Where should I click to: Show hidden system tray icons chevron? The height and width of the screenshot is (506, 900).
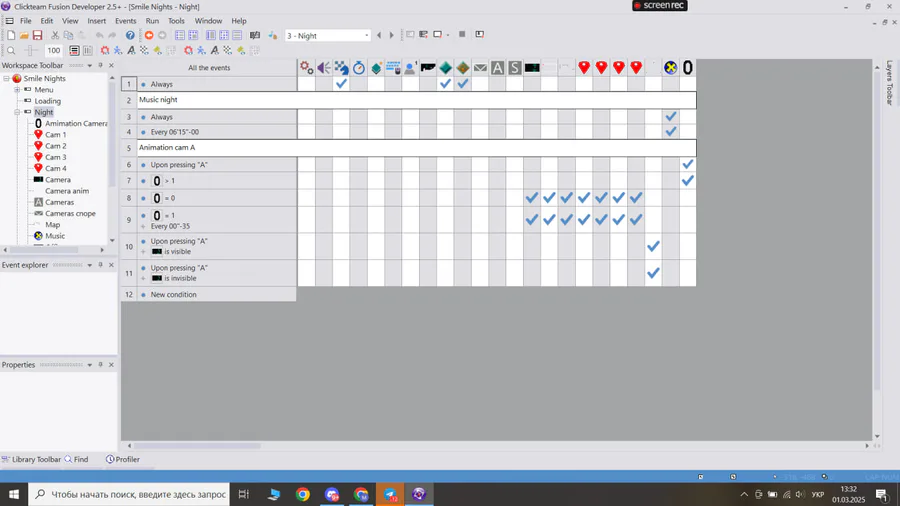pyautogui.click(x=744, y=495)
